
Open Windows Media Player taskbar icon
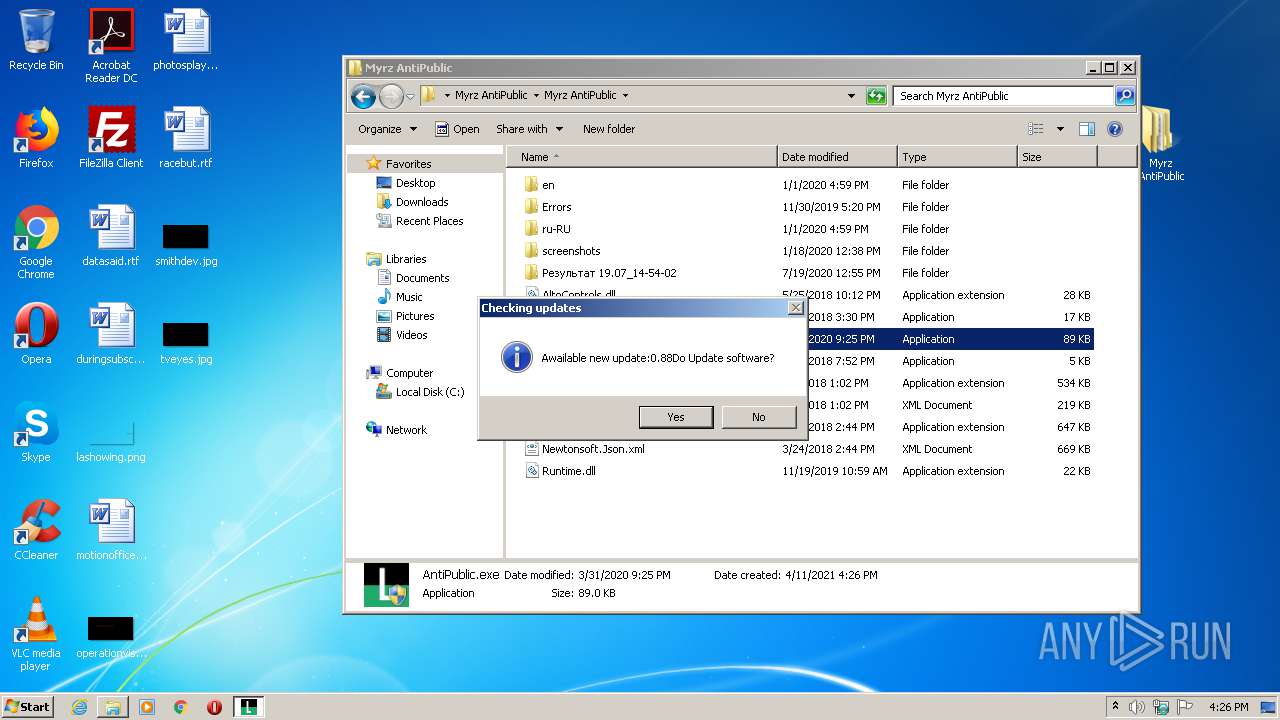coord(147,707)
